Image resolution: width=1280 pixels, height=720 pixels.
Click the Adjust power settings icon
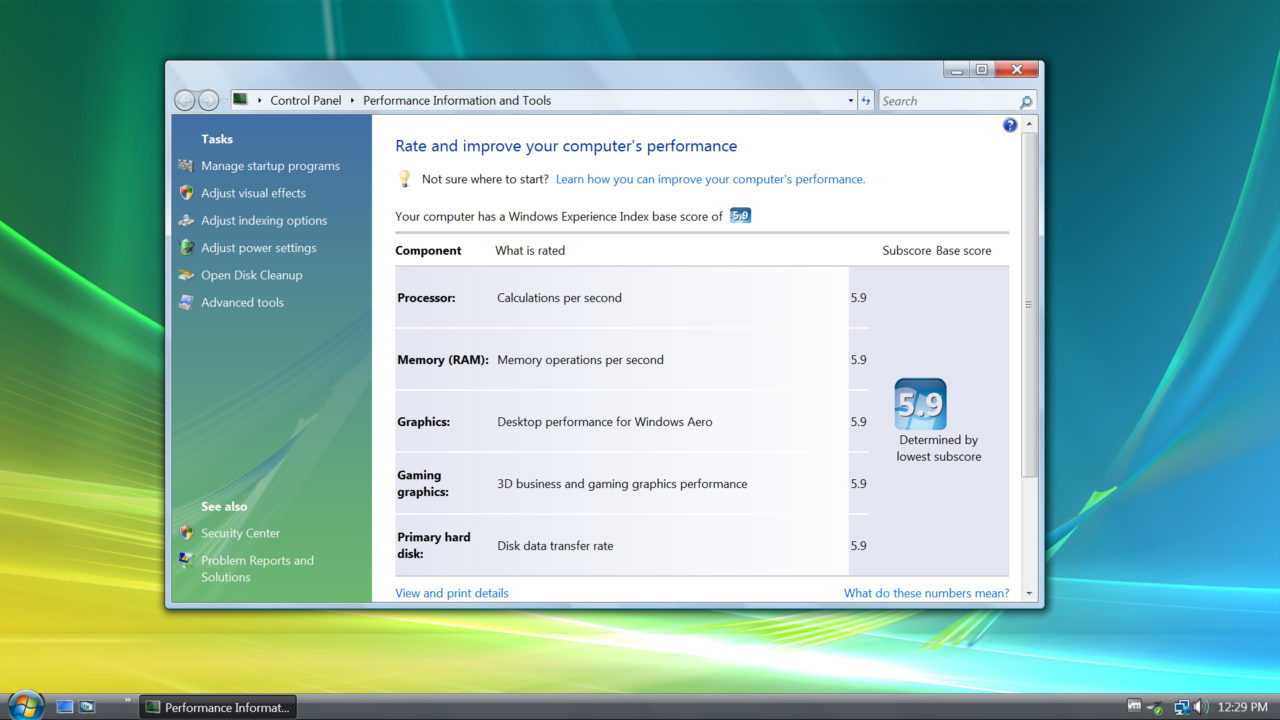click(x=186, y=247)
